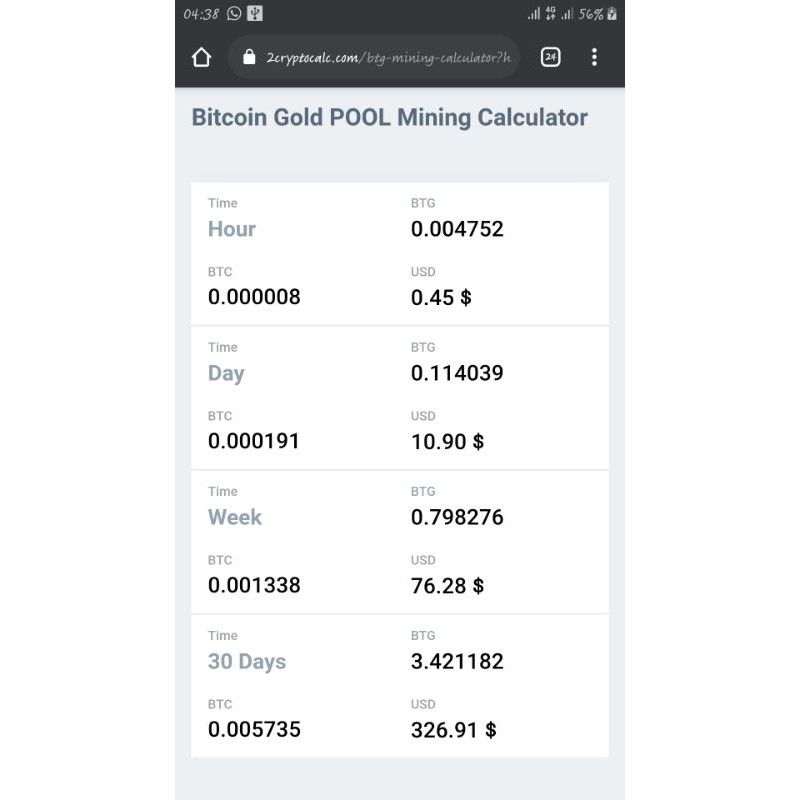Tap the WhatsApp notification icon
The height and width of the screenshot is (800, 800).
(x=234, y=14)
